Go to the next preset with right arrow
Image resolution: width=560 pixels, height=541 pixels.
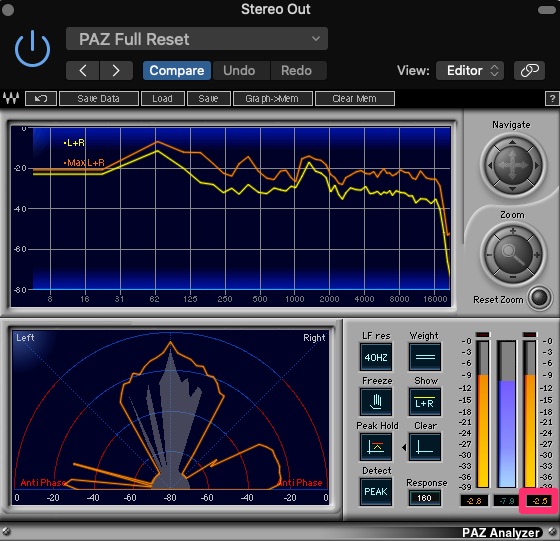point(116,70)
